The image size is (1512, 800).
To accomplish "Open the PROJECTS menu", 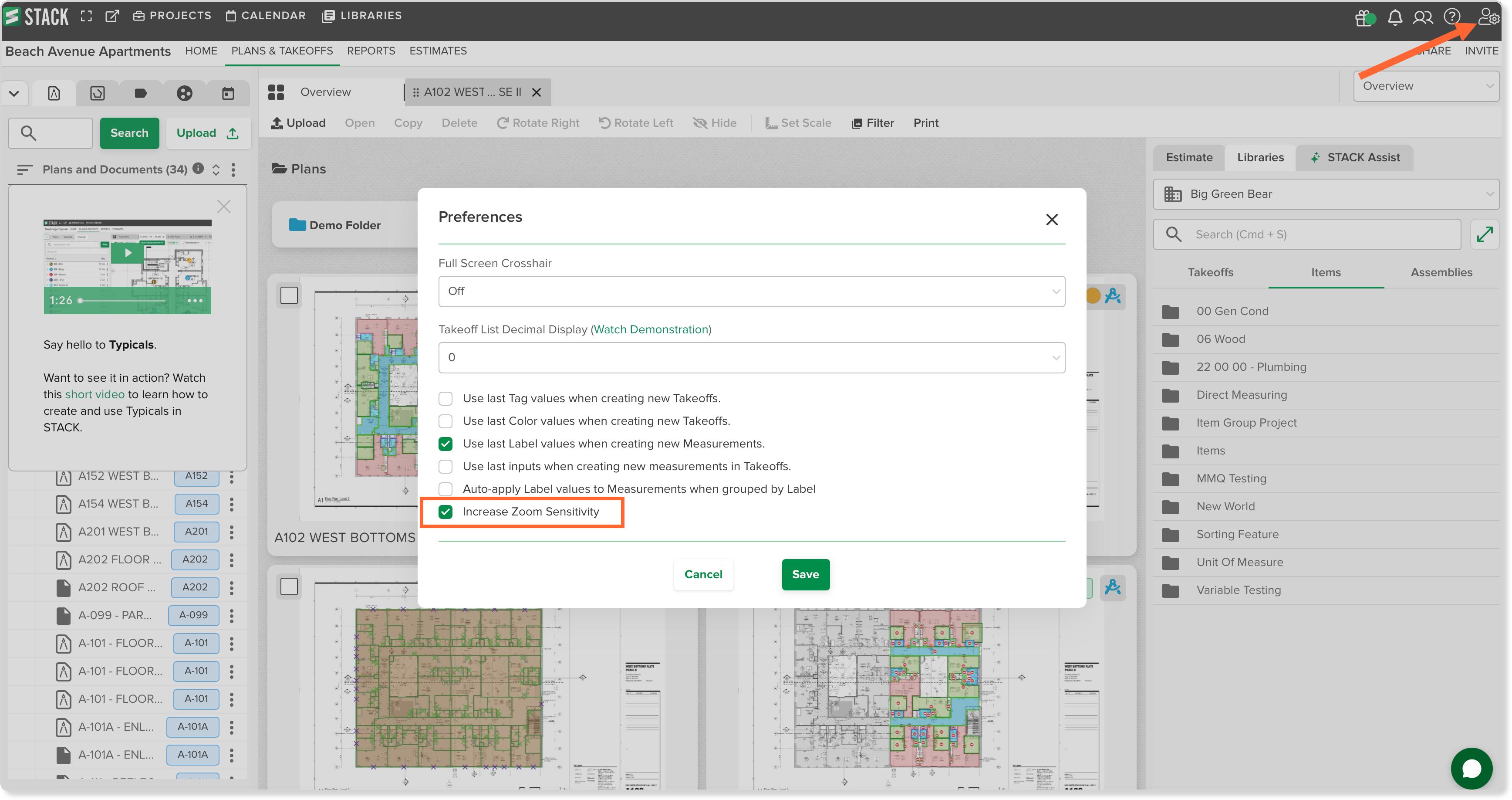I will point(172,16).
